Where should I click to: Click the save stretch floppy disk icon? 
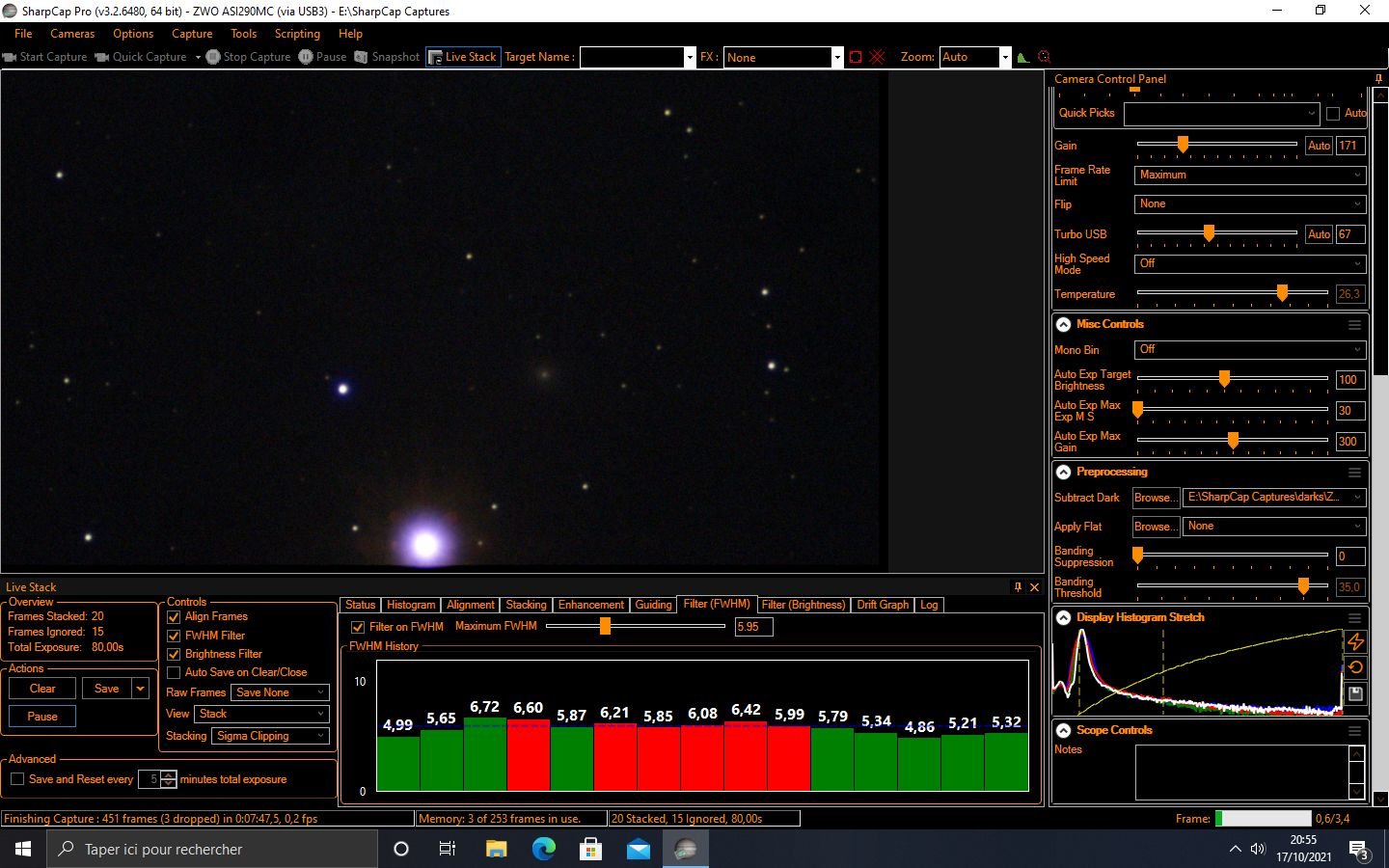coord(1355,693)
